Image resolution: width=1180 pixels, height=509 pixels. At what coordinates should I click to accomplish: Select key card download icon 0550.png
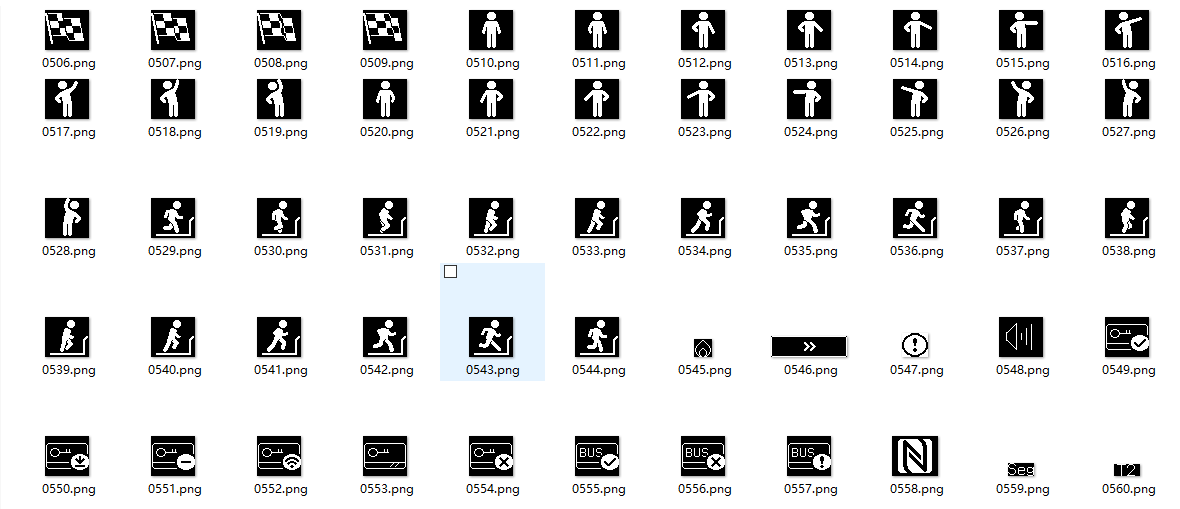(68, 457)
